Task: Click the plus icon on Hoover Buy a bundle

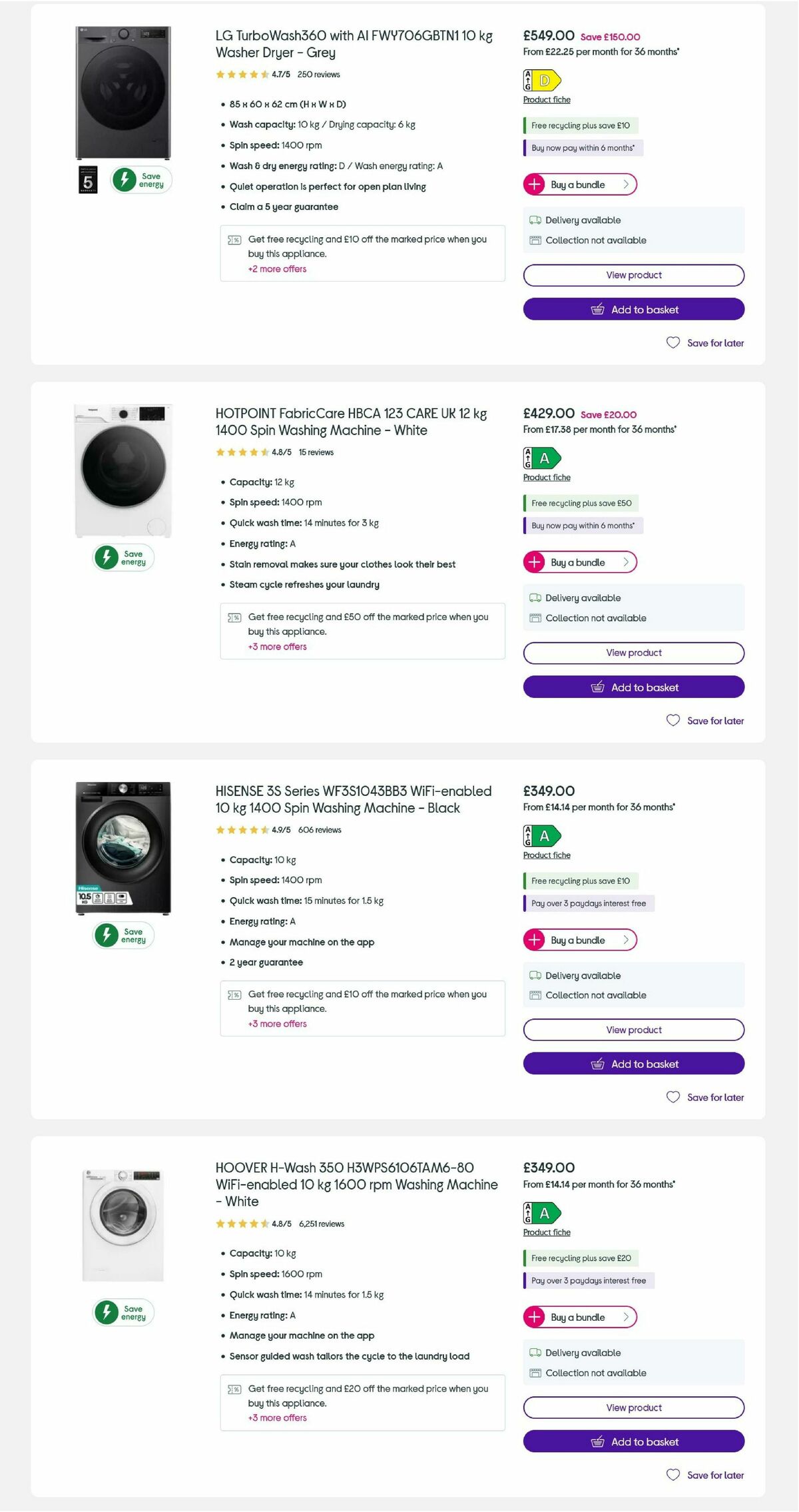Action: pos(535,1317)
